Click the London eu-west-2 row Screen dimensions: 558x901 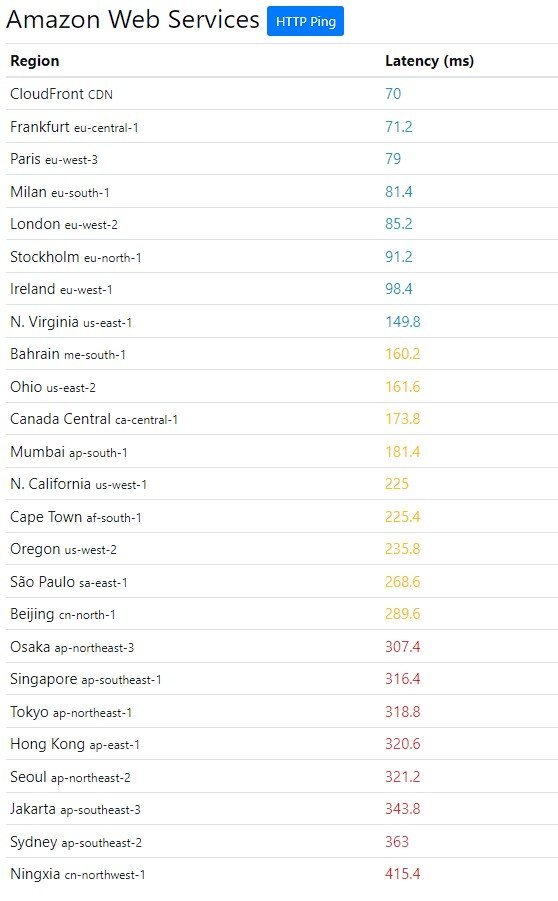click(x=282, y=224)
